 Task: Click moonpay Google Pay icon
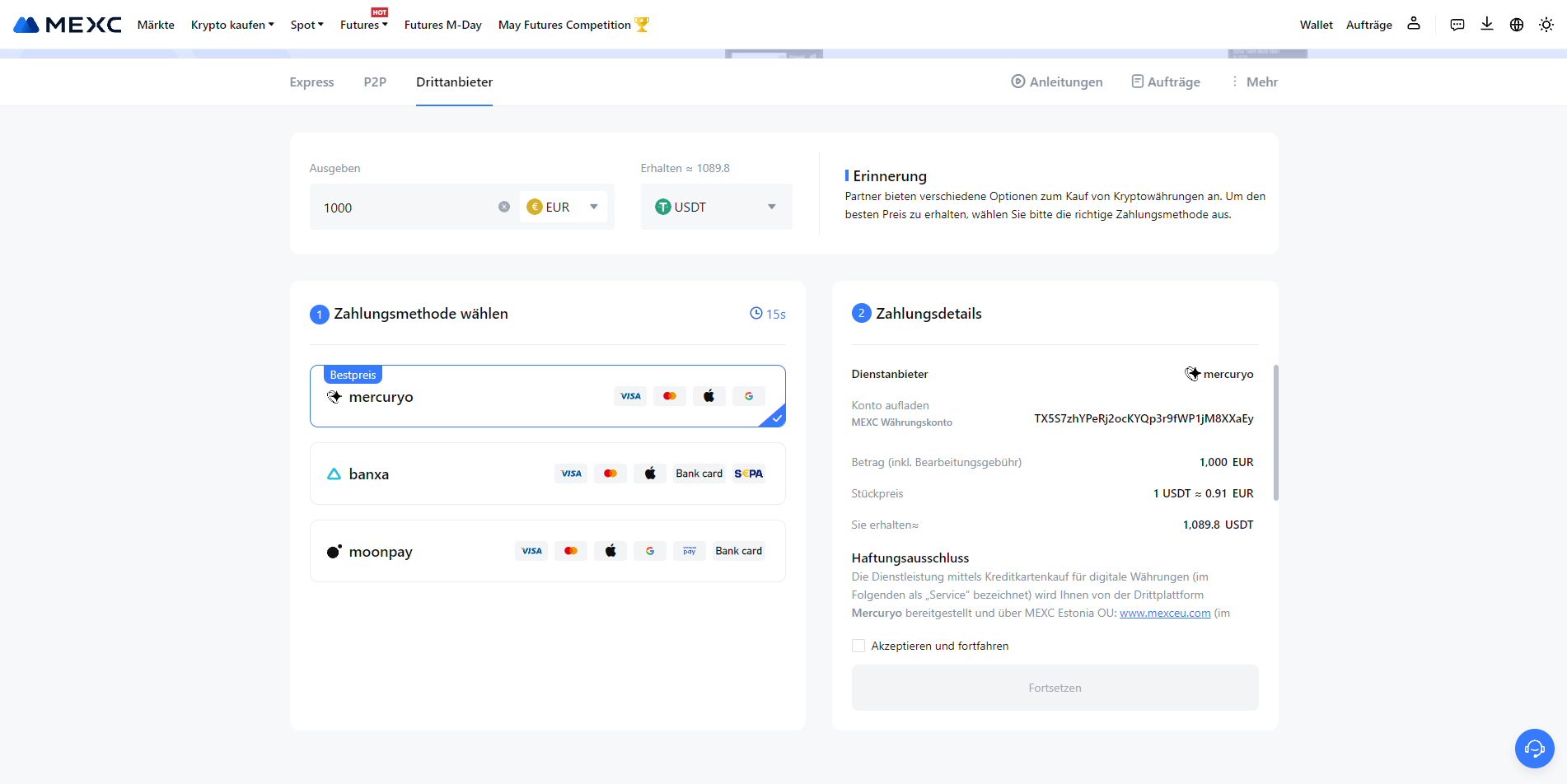point(650,551)
